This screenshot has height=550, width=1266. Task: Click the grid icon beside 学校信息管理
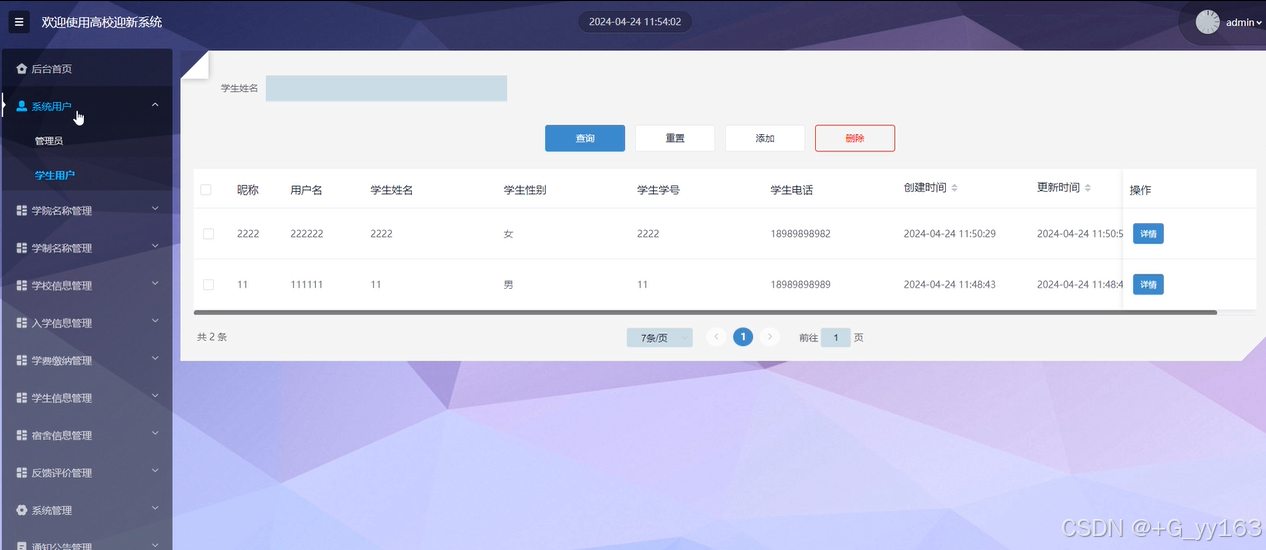coord(22,286)
